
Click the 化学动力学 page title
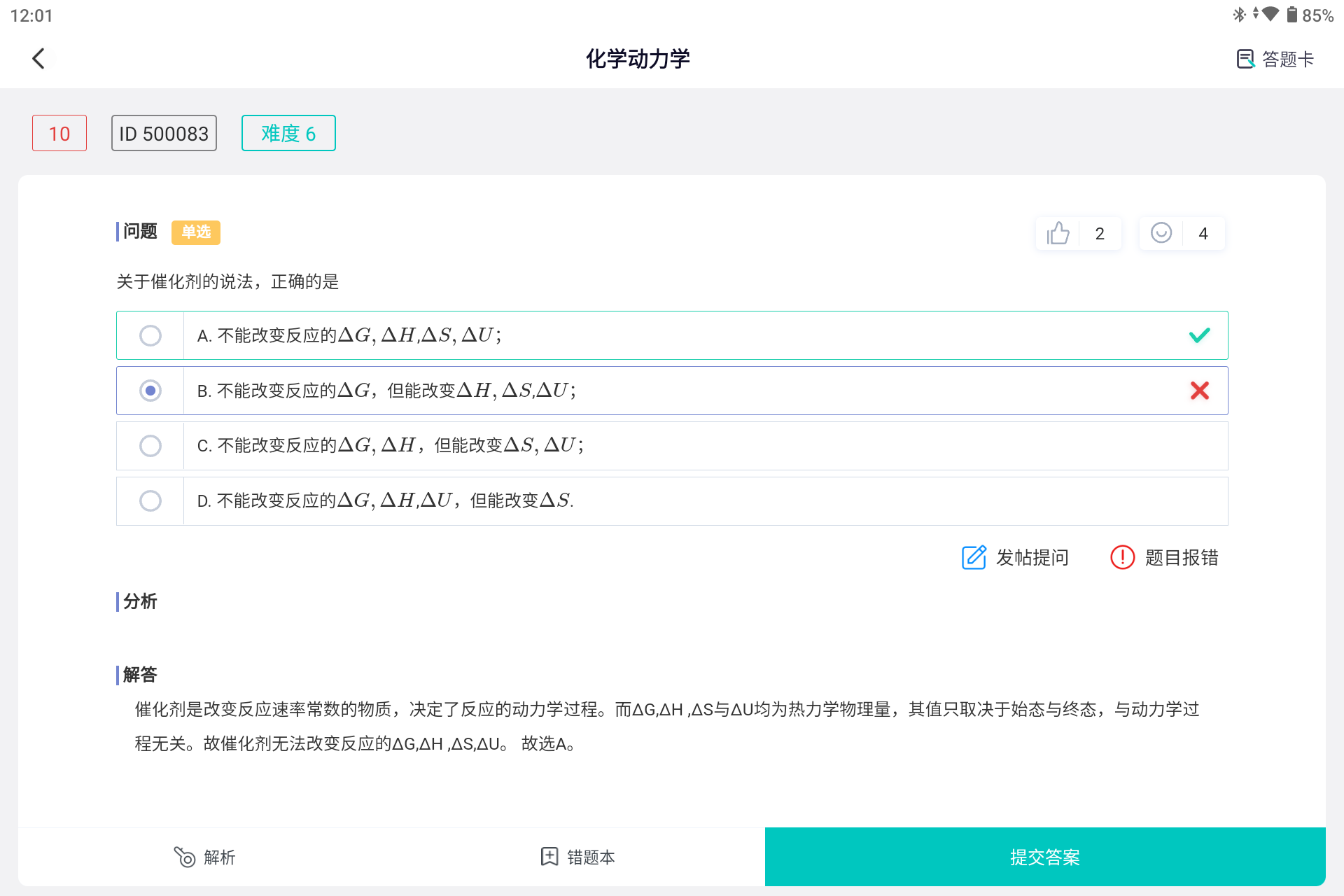coord(638,59)
